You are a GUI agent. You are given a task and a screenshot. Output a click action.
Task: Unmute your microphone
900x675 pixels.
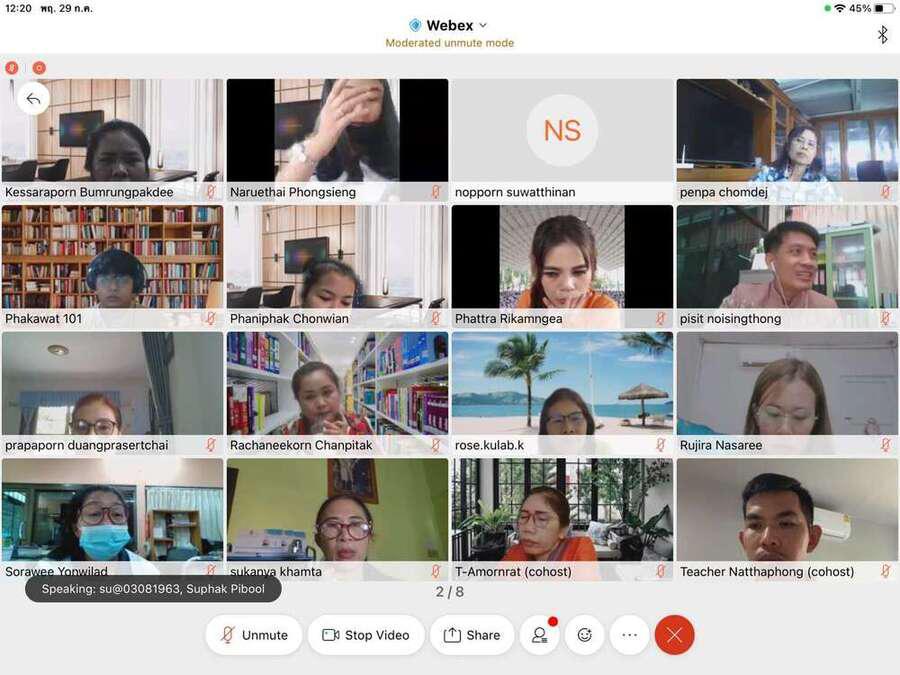click(x=254, y=635)
